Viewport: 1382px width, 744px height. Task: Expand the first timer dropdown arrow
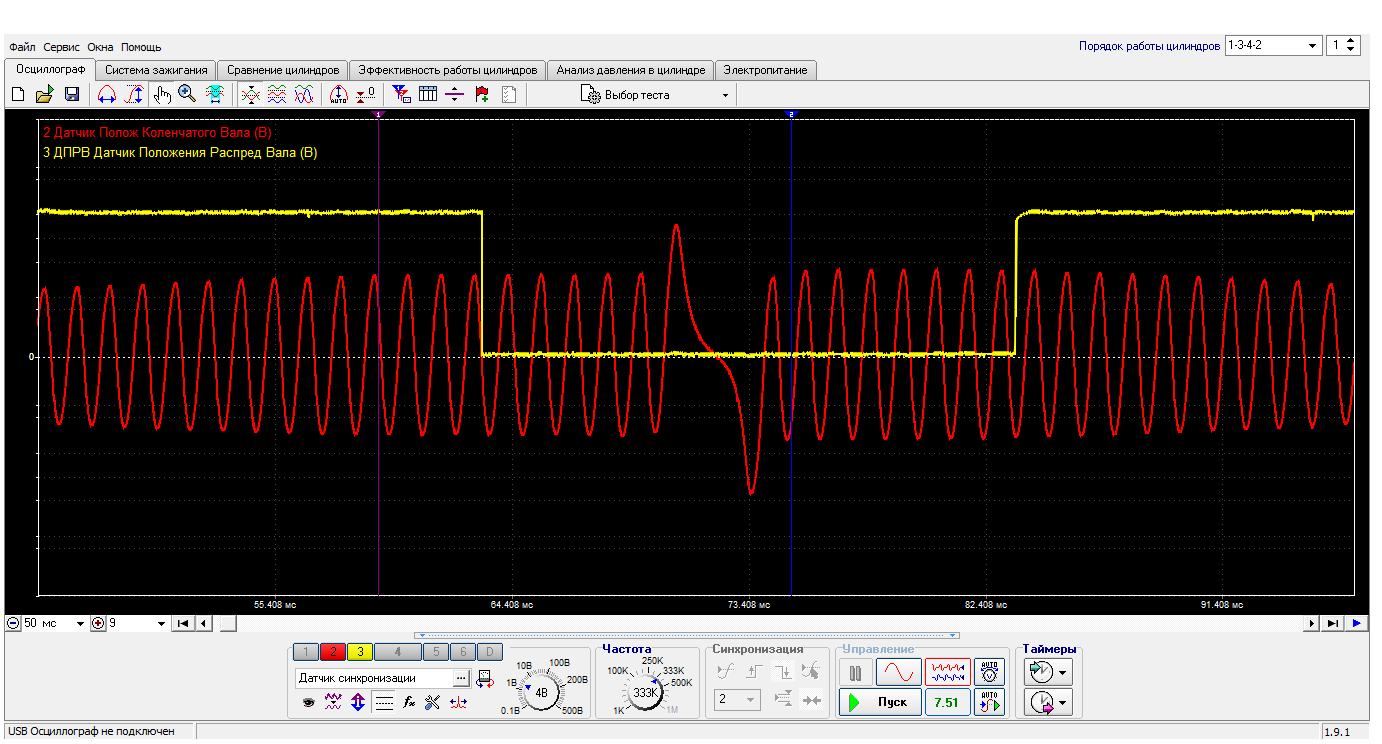click(1064, 672)
